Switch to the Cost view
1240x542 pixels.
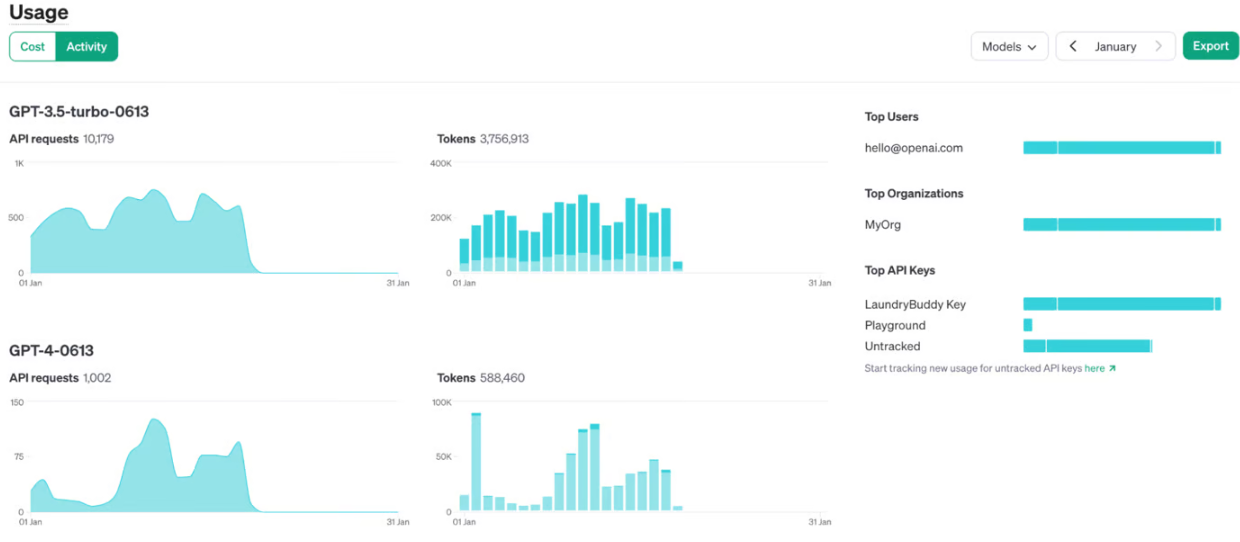33,46
